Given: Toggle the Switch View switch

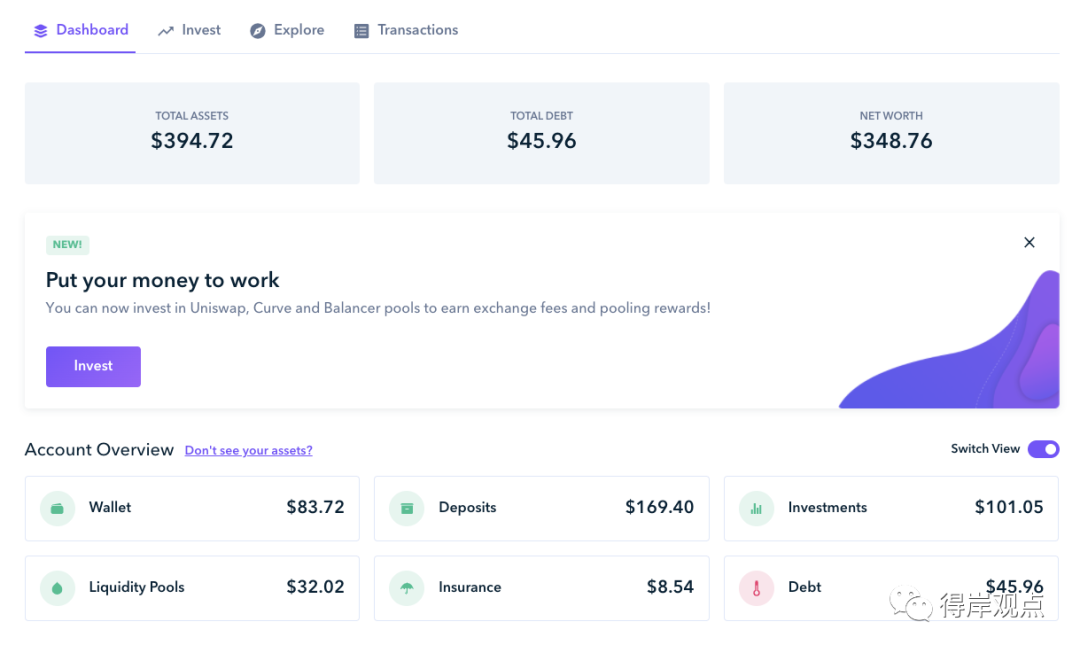Looking at the screenshot, I should tap(1043, 449).
